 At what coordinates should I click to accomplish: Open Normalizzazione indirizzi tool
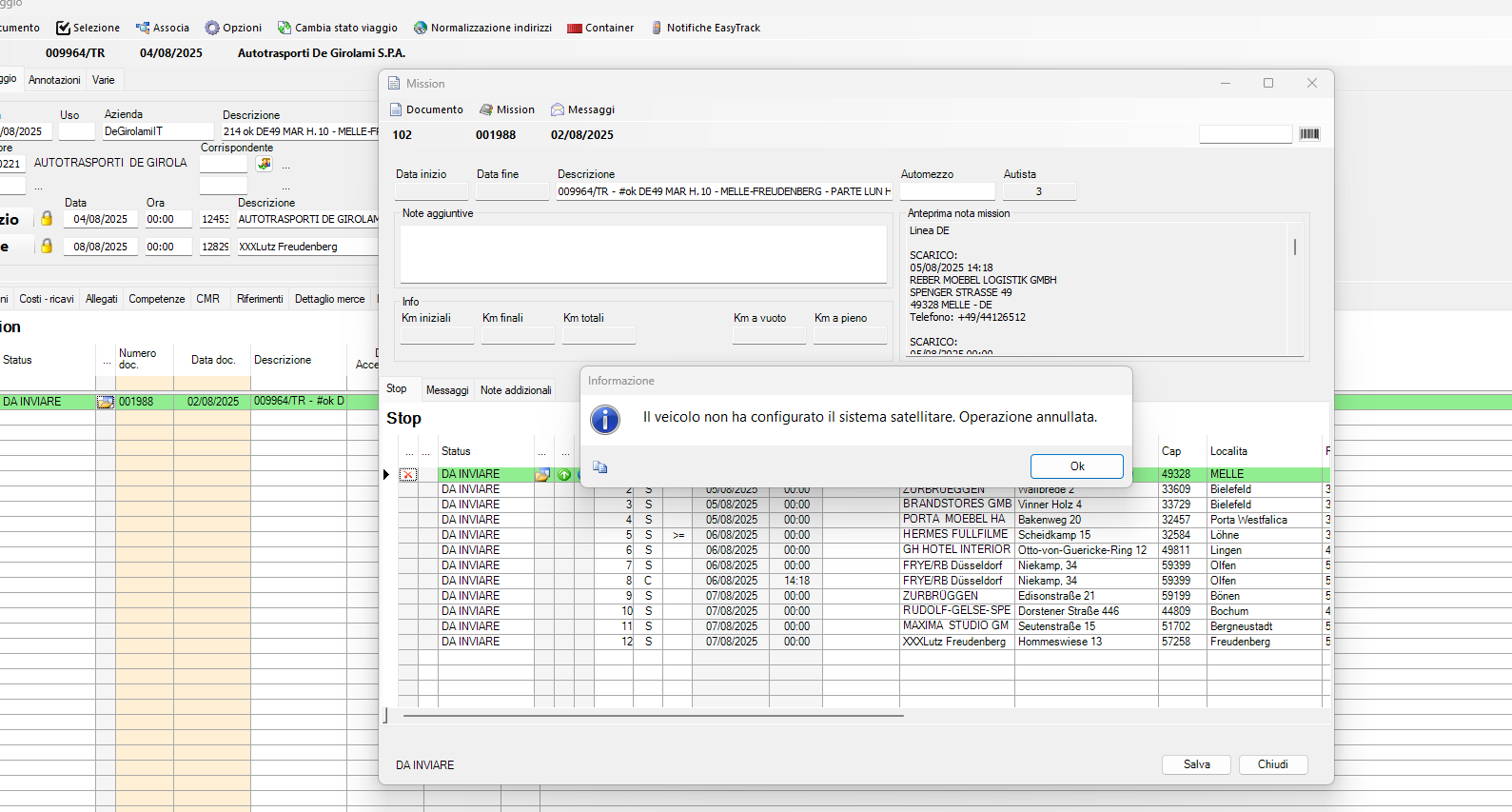pos(482,28)
